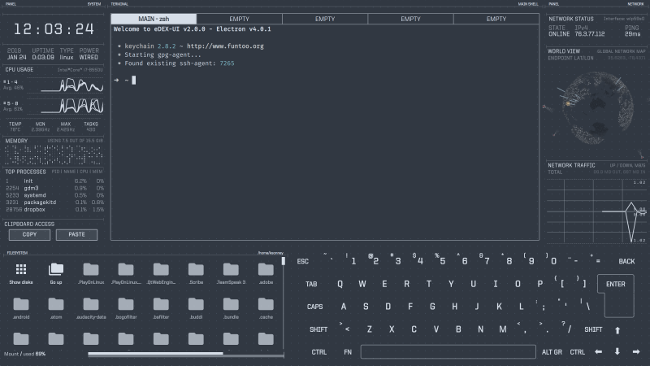Click the http://www.funtoo.org URL in the terminal
This screenshot has height=366, width=650.
pyautogui.click(x=225, y=46)
